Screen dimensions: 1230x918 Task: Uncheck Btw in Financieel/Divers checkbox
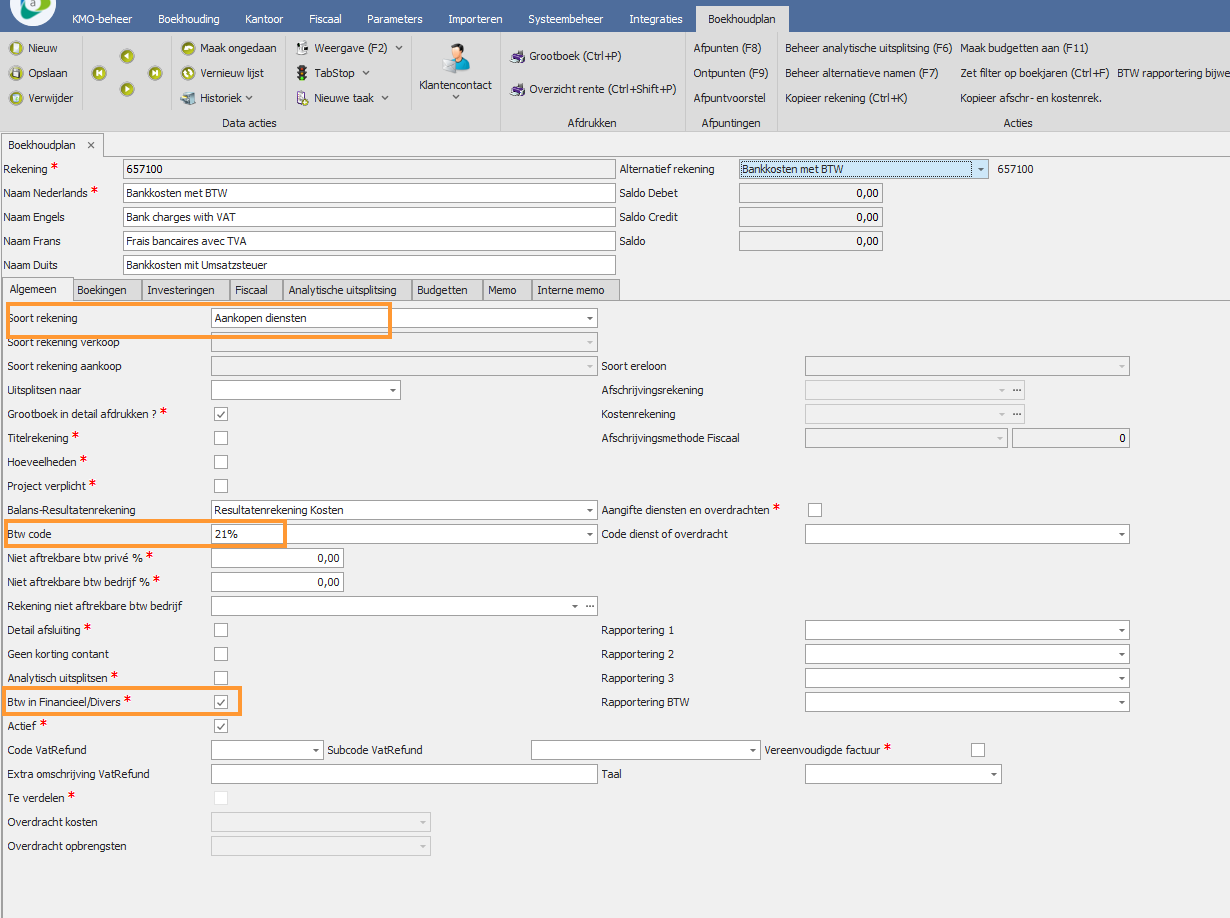[221, 702]
